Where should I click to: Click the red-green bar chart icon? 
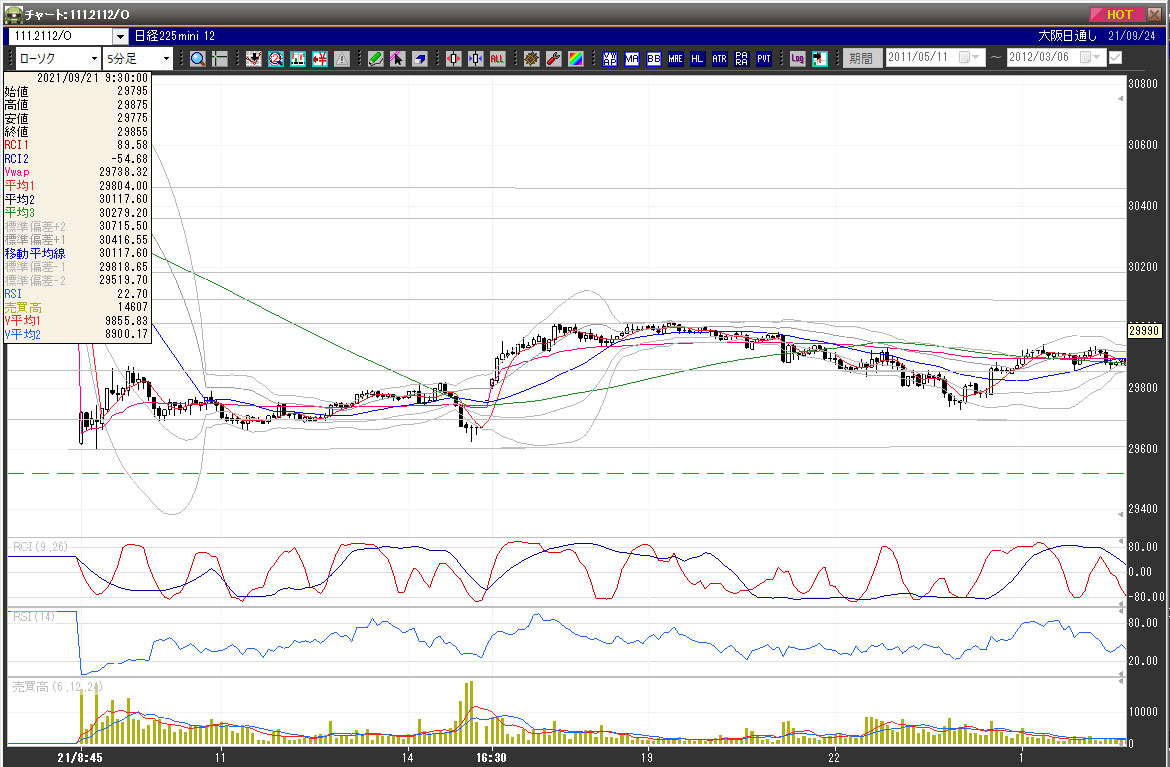(298, 58)
